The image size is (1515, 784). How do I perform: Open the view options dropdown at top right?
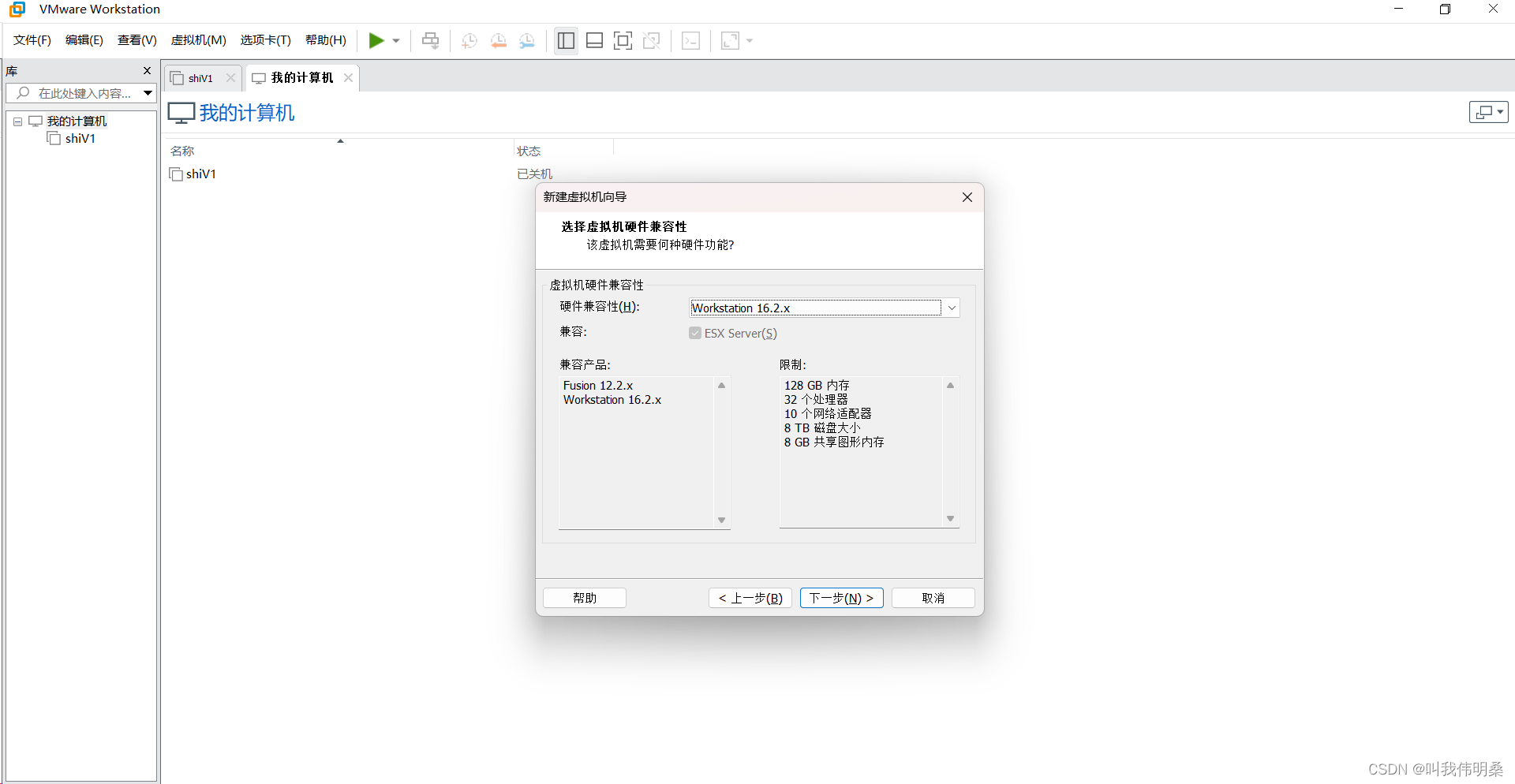pyautogui.click(x=1488, y=112)
